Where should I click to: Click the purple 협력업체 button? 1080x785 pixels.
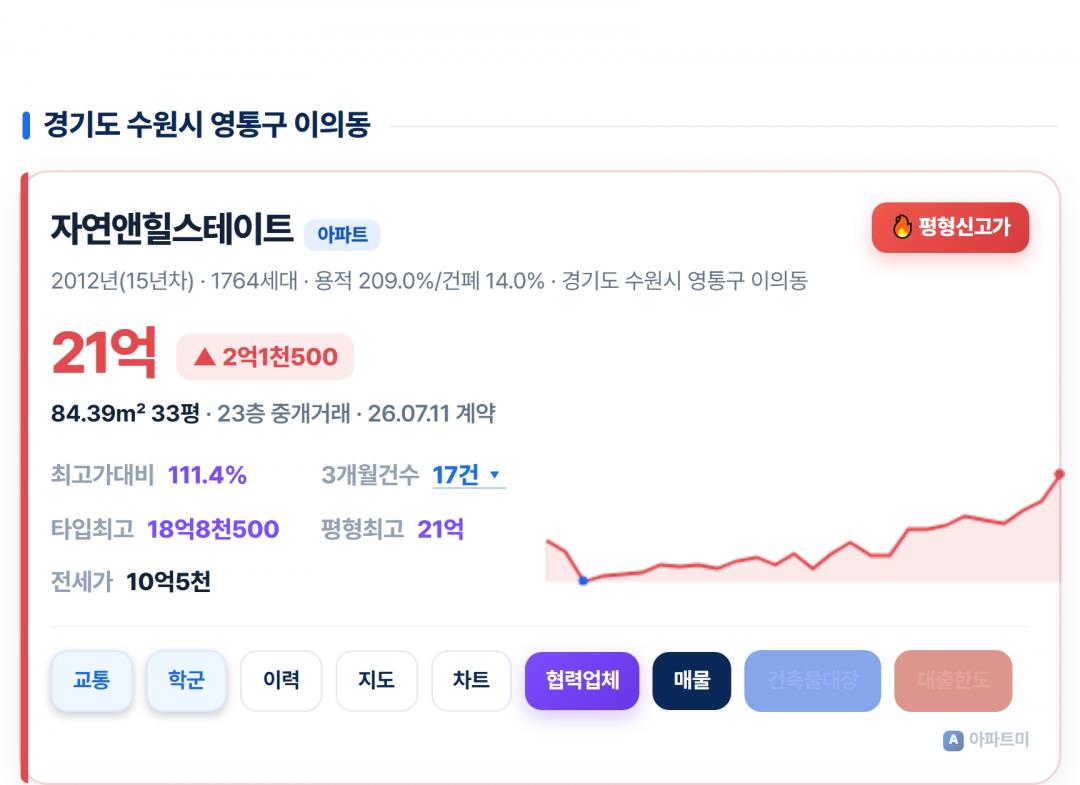(x=582, y=680)
